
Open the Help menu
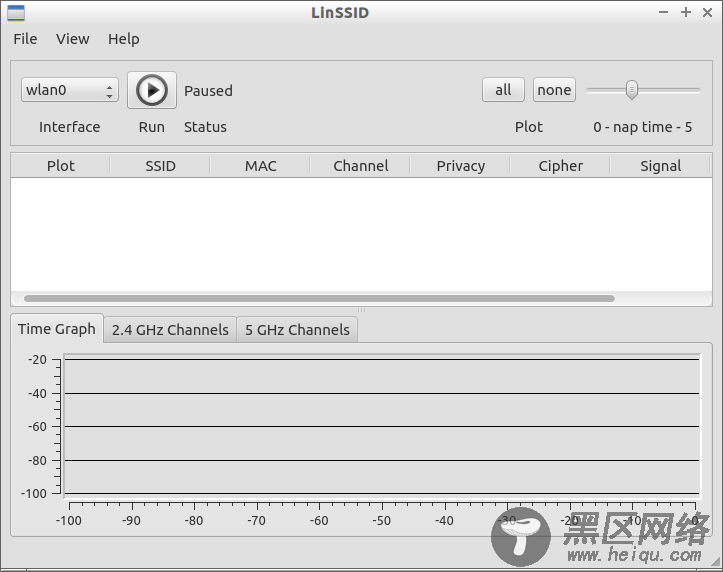coord(124,39)
